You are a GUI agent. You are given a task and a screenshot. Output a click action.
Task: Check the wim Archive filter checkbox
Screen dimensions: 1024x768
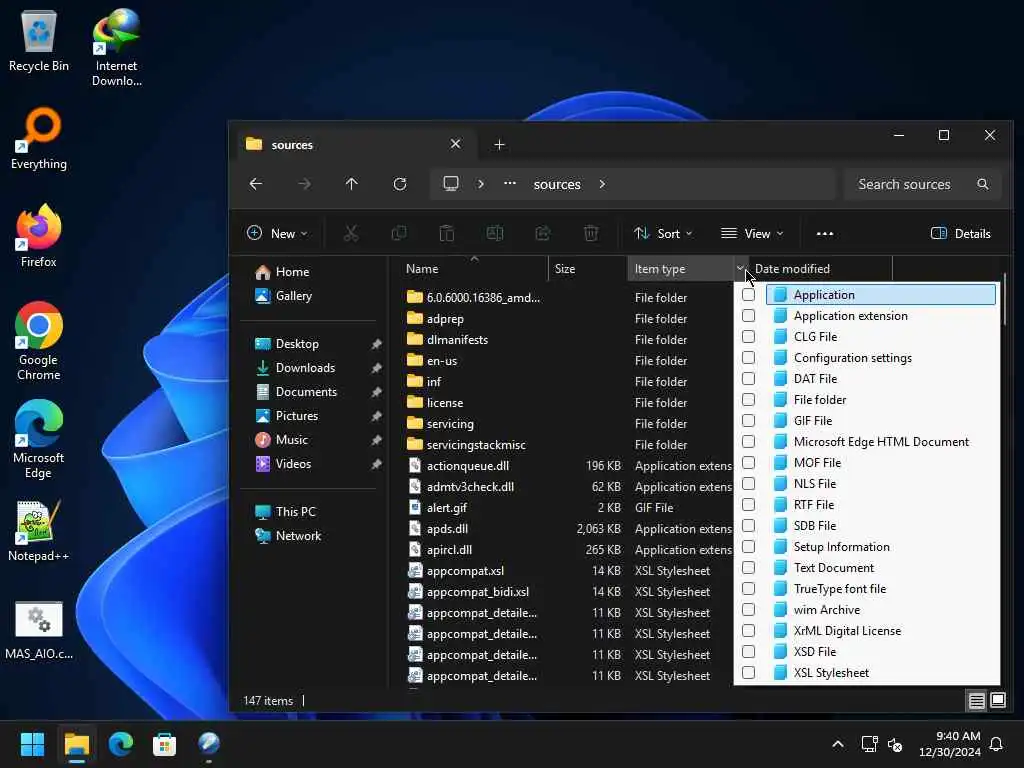[x=748, y=610]
